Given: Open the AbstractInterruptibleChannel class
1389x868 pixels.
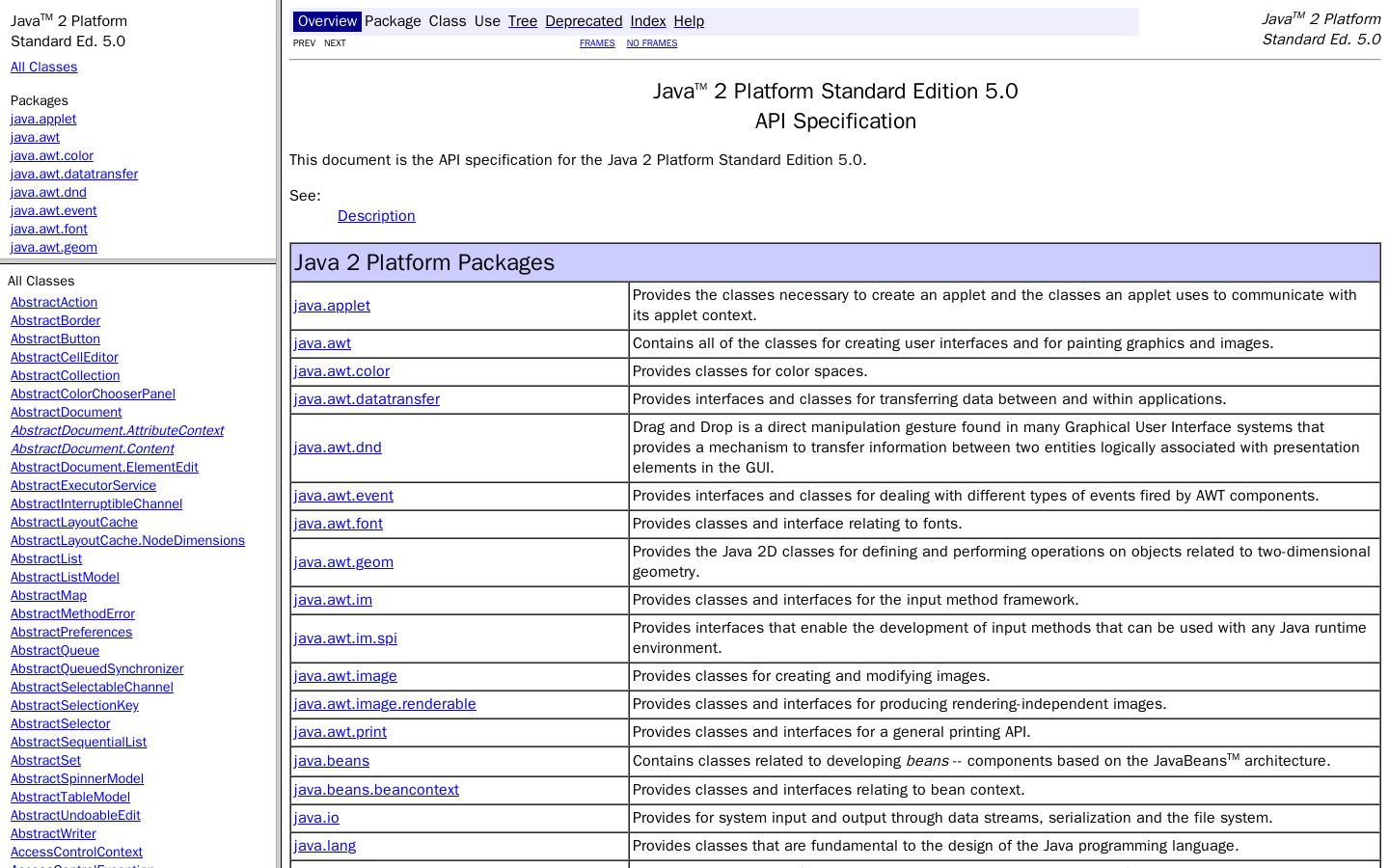Looking at the screenshot, I should coord(96,503).
